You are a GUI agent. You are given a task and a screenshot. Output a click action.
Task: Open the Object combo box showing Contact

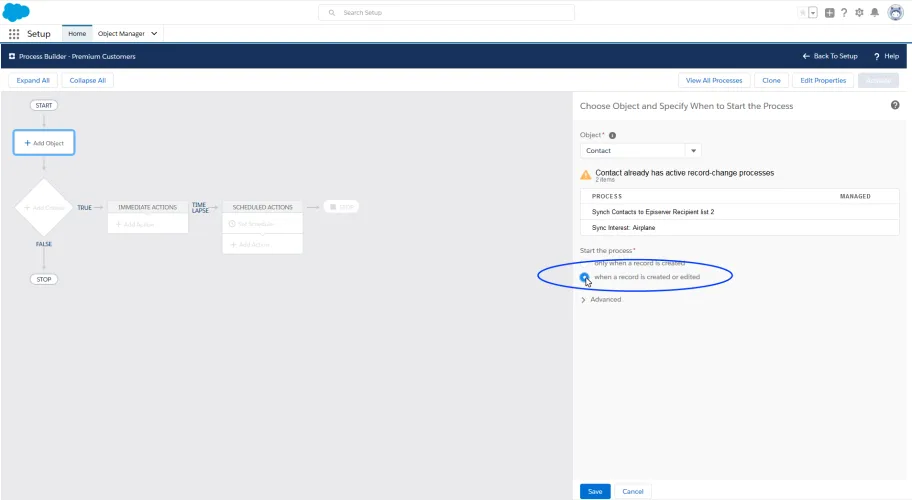(x=640, y=151)
